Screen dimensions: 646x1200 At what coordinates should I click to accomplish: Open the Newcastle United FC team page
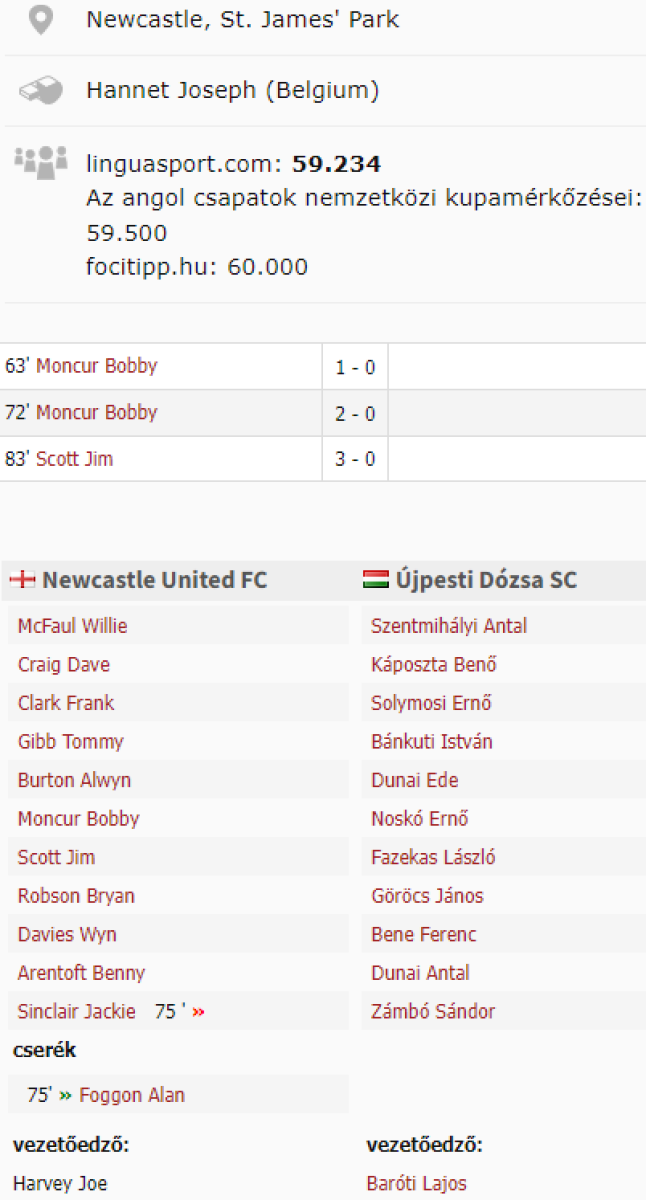(154, 580)
